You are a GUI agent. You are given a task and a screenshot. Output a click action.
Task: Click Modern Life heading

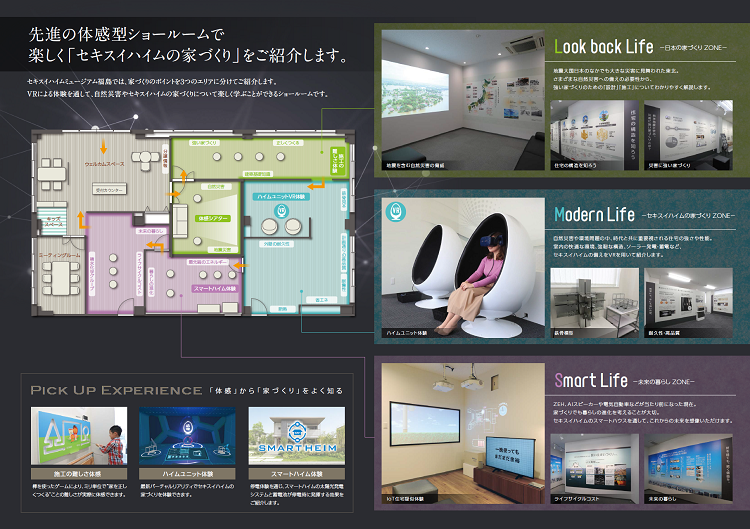tap(594, 214)
